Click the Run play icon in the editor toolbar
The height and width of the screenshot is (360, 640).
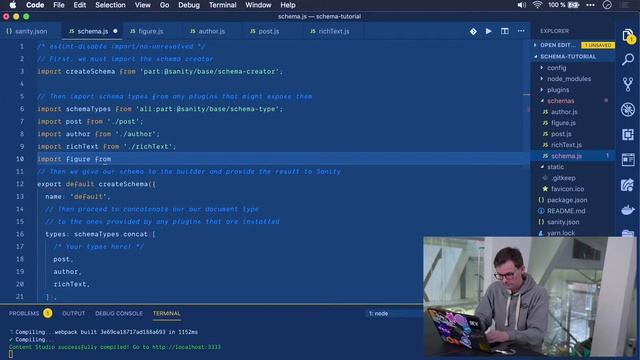489,31
